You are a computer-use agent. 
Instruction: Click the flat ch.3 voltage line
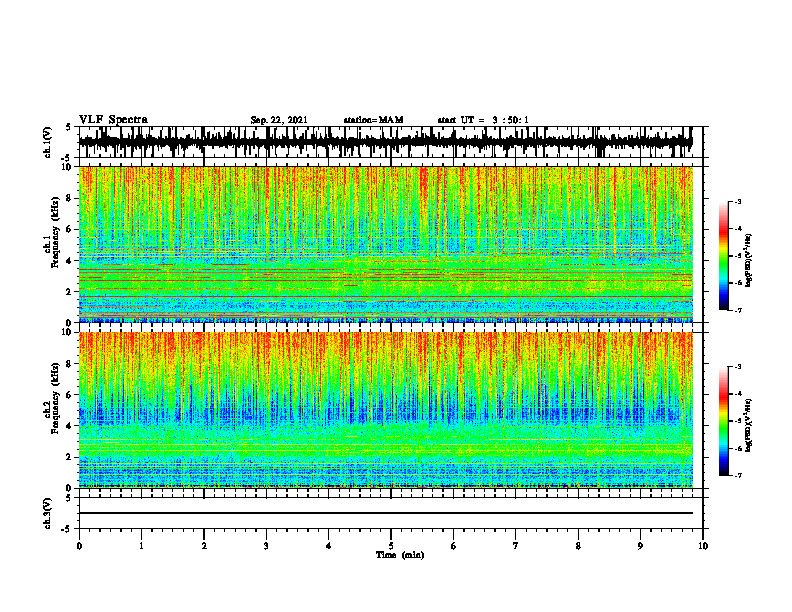(385, 513)
